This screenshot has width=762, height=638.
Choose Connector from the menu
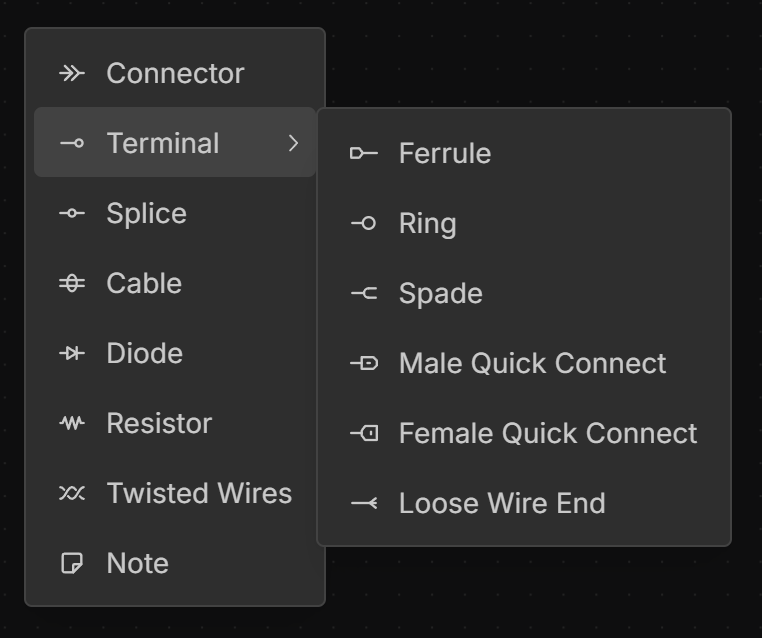click(175, 73)
